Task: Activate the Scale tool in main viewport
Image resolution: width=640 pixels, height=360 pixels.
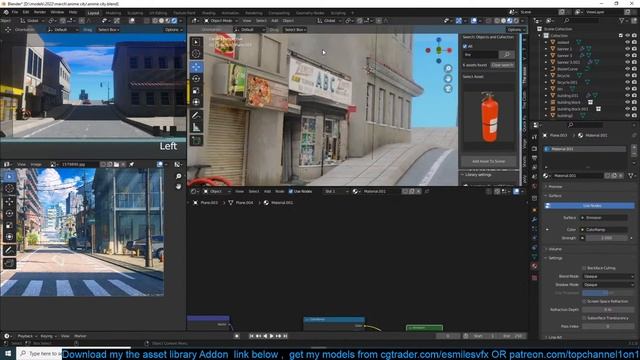Action: click(196, 91)
